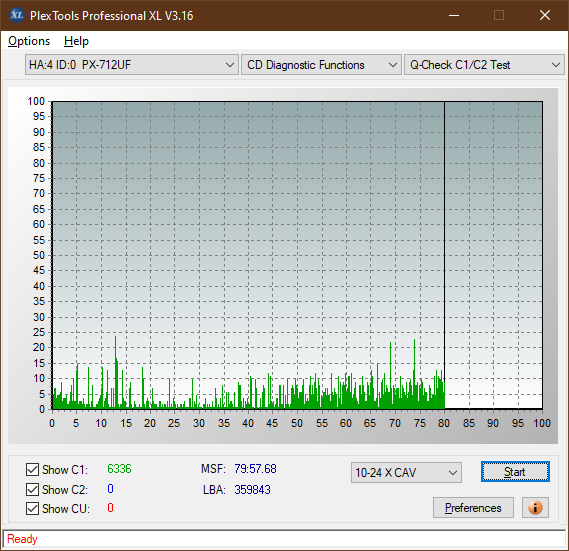Open the PX-712UF drive selector dropdown
Screen dimensions: 569x551
coord(132,65)
